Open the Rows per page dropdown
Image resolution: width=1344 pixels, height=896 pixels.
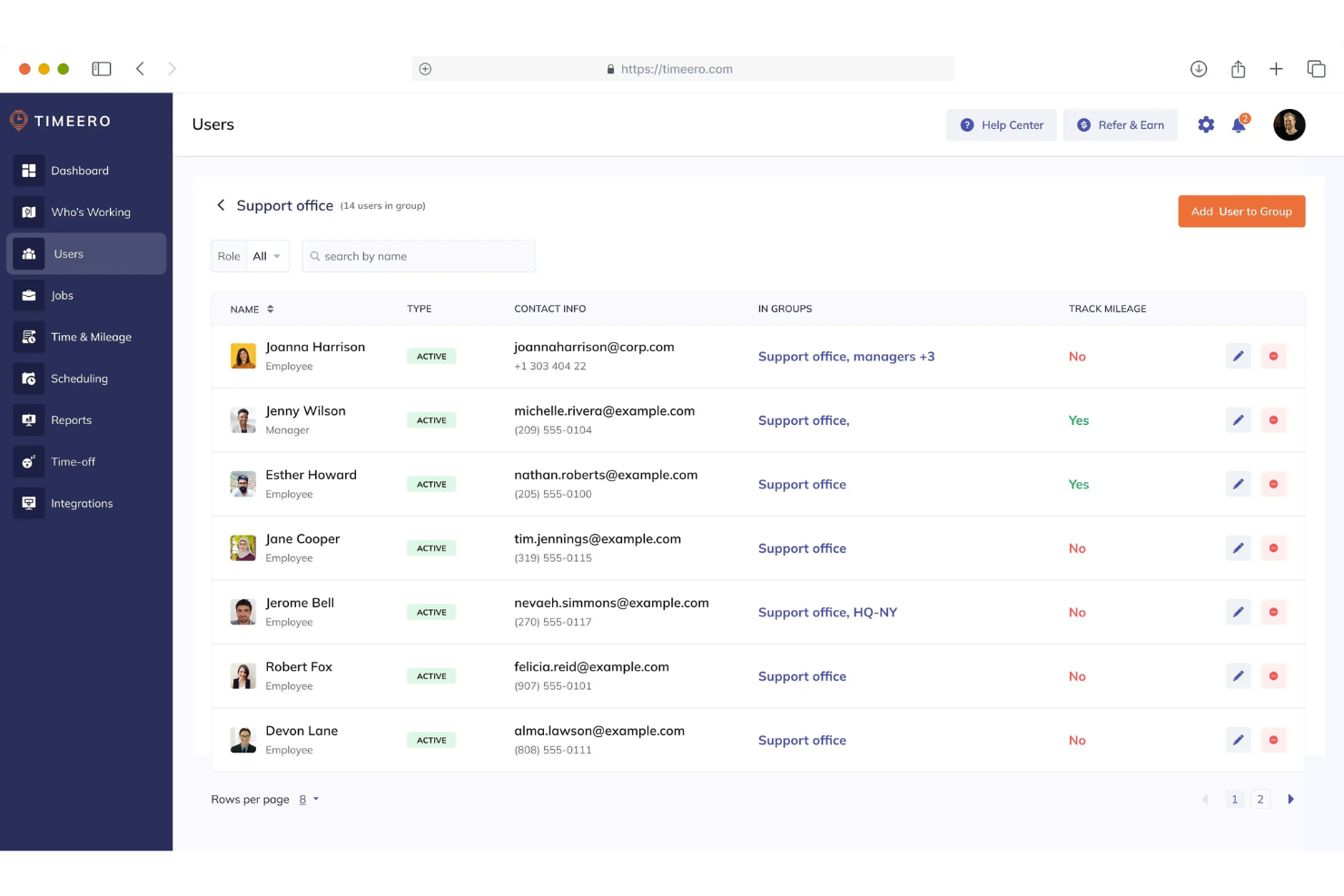(x=309, y=800)
